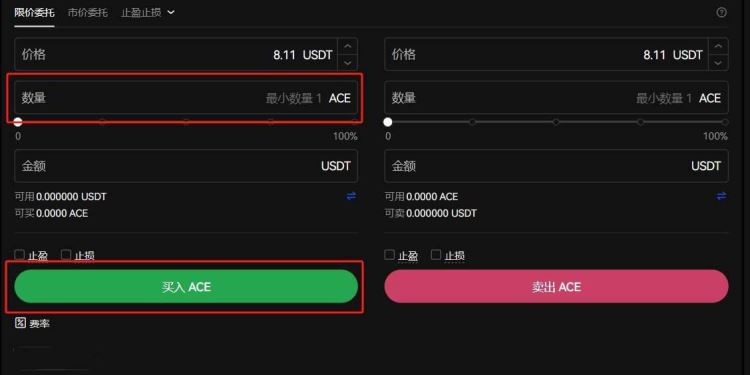Enable 止盈 checkbox on buy side

click(x=19, y=254)
